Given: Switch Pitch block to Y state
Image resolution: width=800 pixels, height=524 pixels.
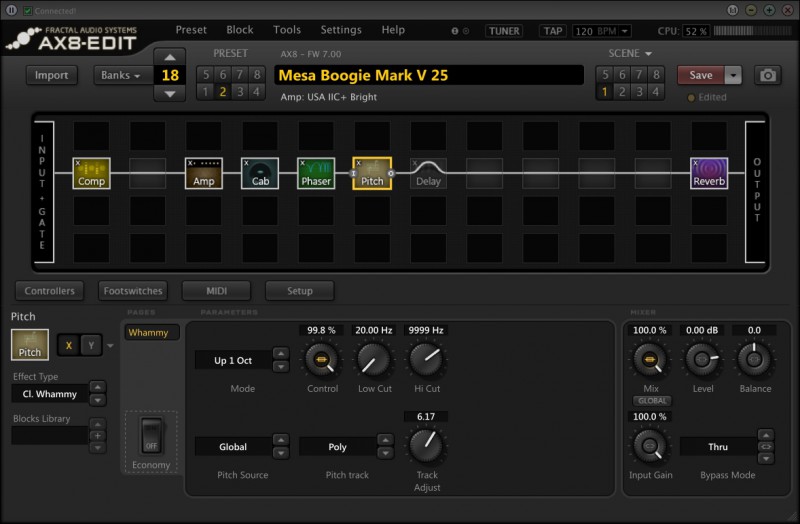Looking at the screenshot, I should [89, 344].
